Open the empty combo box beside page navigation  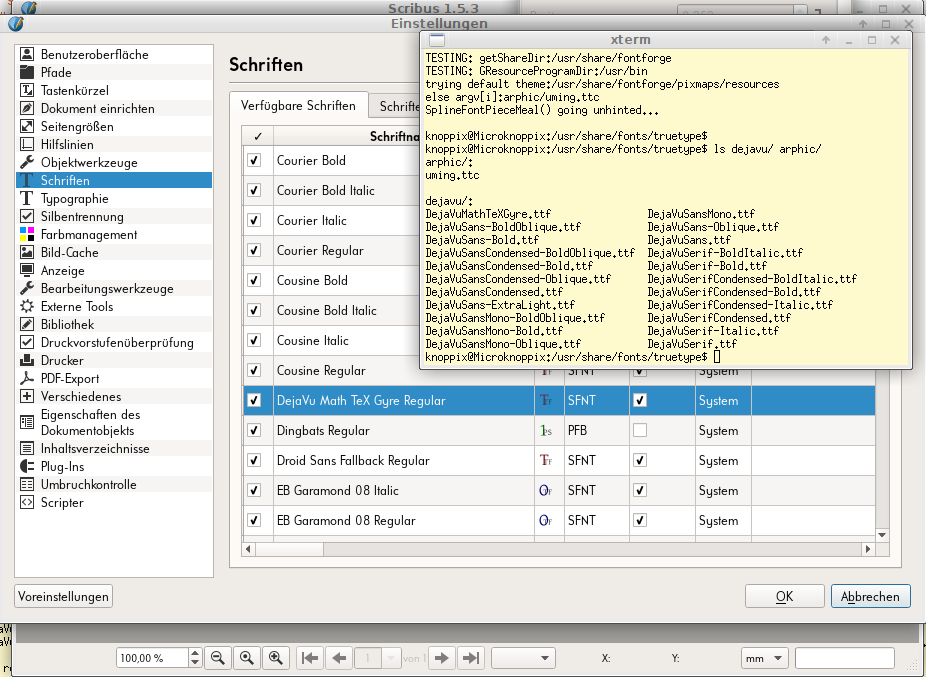[x=523, y=658]
